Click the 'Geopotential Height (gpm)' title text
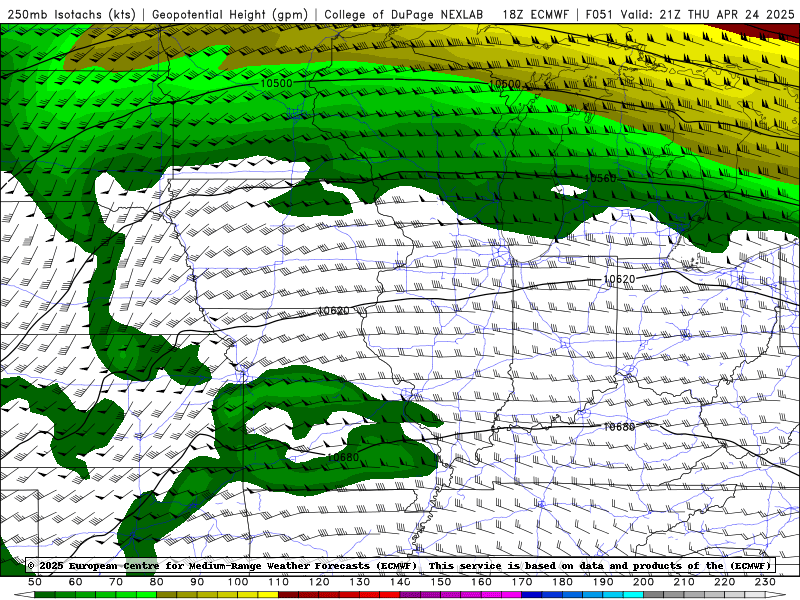 click(230, 14)
